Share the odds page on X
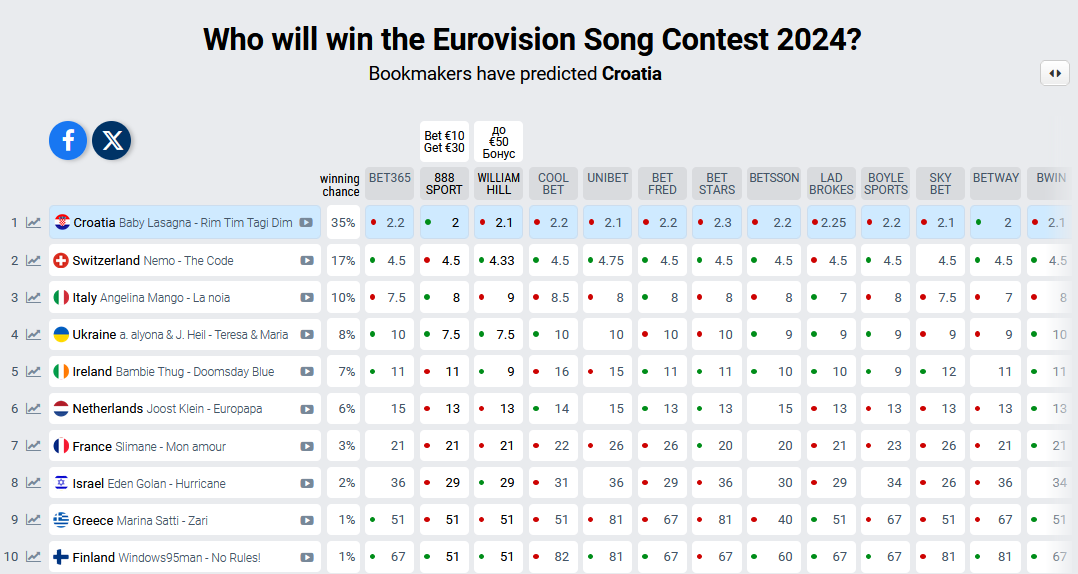 (112, 141)
